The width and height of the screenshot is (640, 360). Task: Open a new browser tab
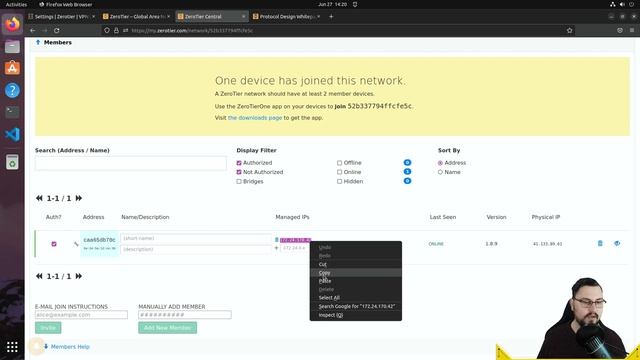click(x=331, y=17)
